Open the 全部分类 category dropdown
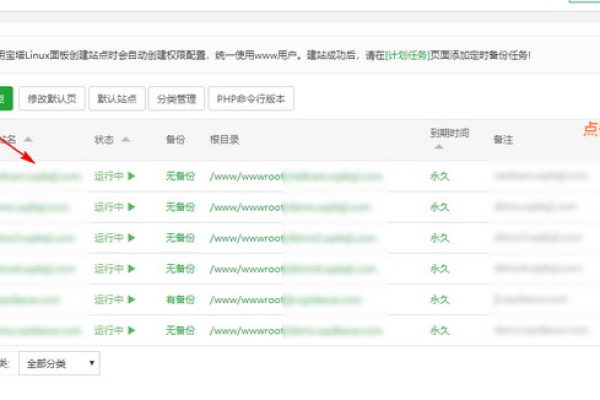Viewport: 600px width, 400px height. [x=59, y=364]
